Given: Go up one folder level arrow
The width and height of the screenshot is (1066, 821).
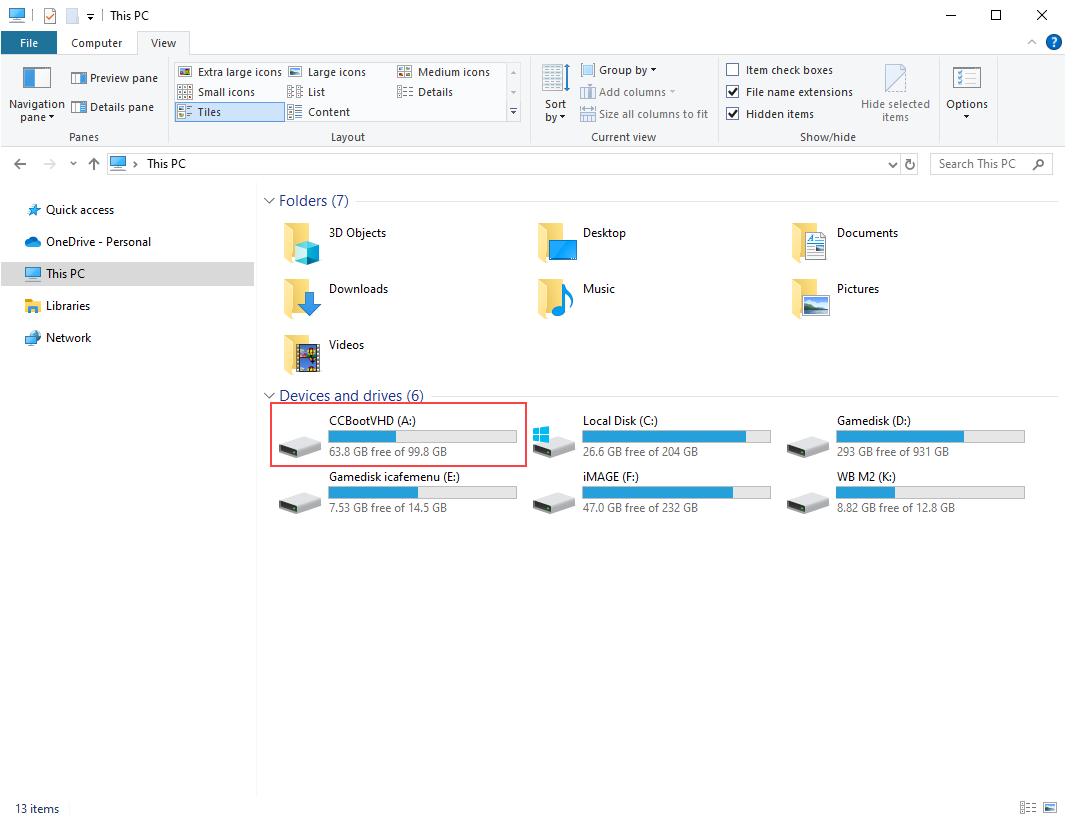Looking at the screenshot, I should point(94,164).
